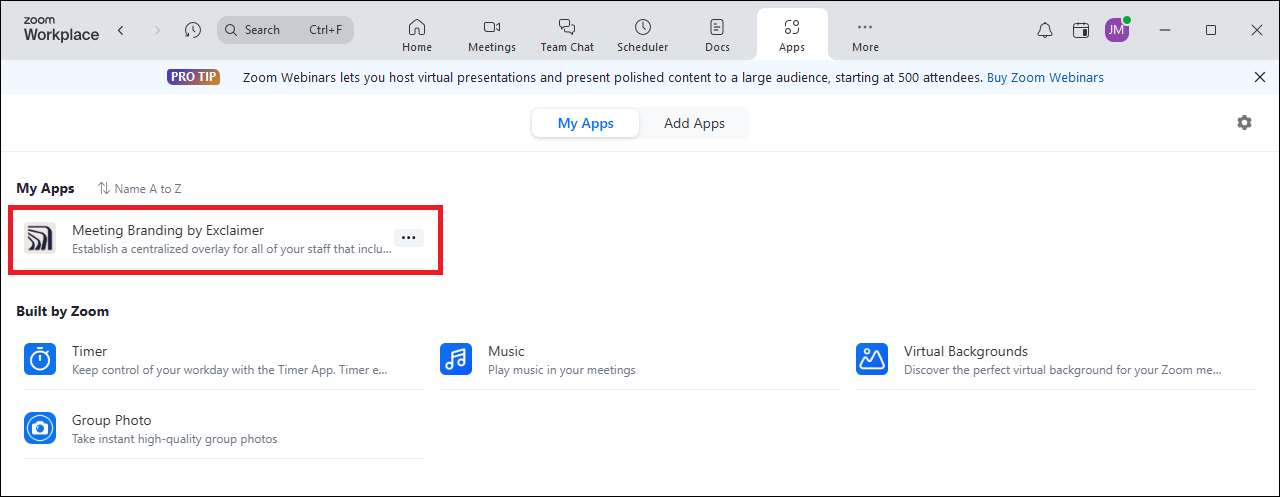
Task: Change sort order Name A to Z
Action: click(140, 189)
